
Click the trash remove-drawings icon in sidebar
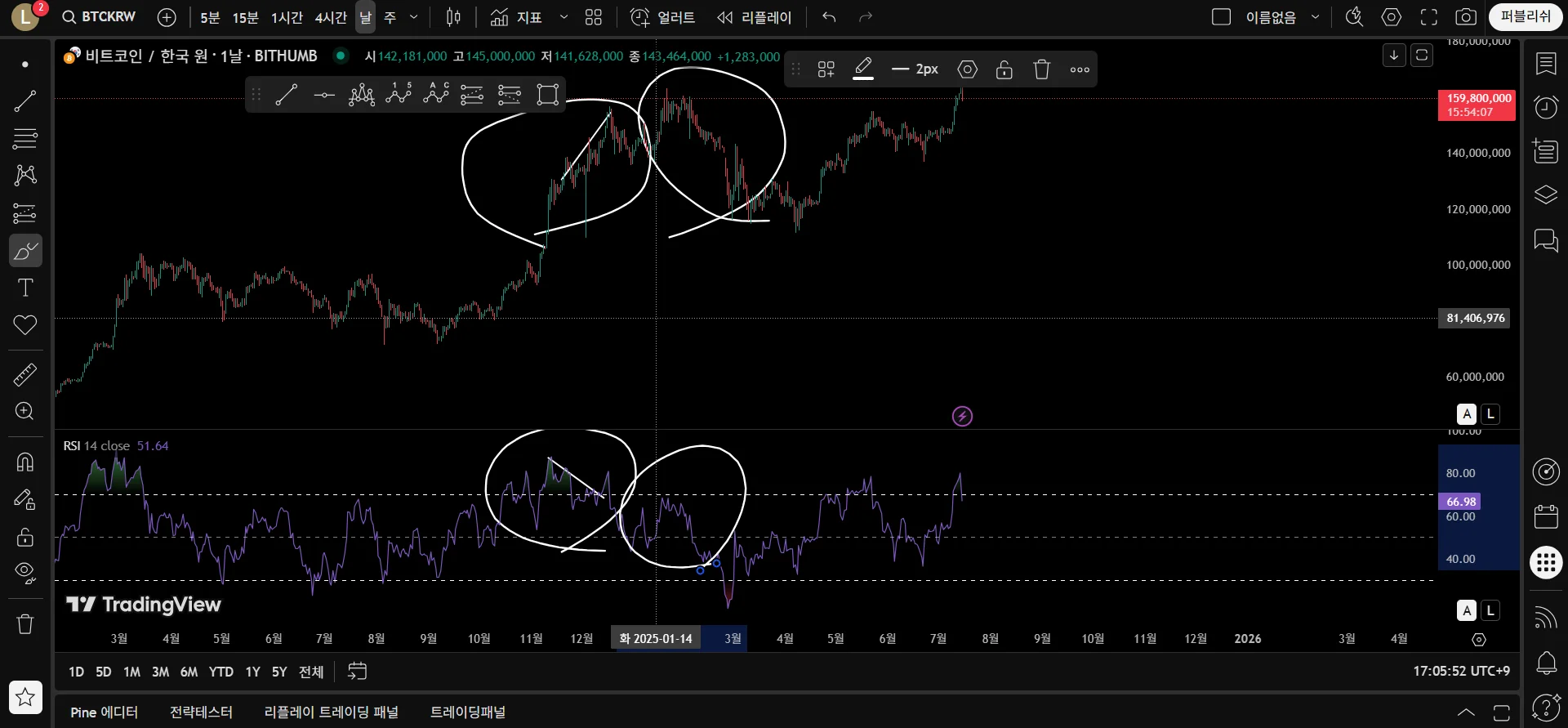(25, 624)
